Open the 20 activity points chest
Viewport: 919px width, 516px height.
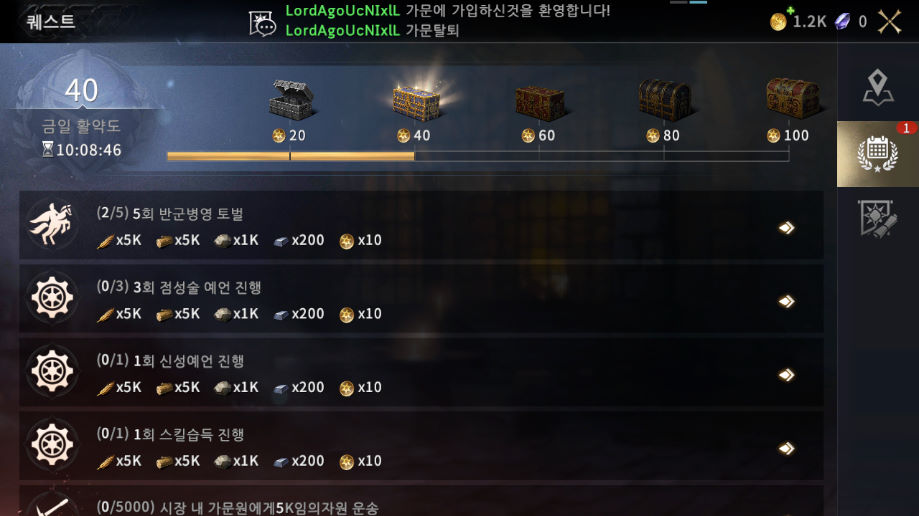tap(291, 100)
